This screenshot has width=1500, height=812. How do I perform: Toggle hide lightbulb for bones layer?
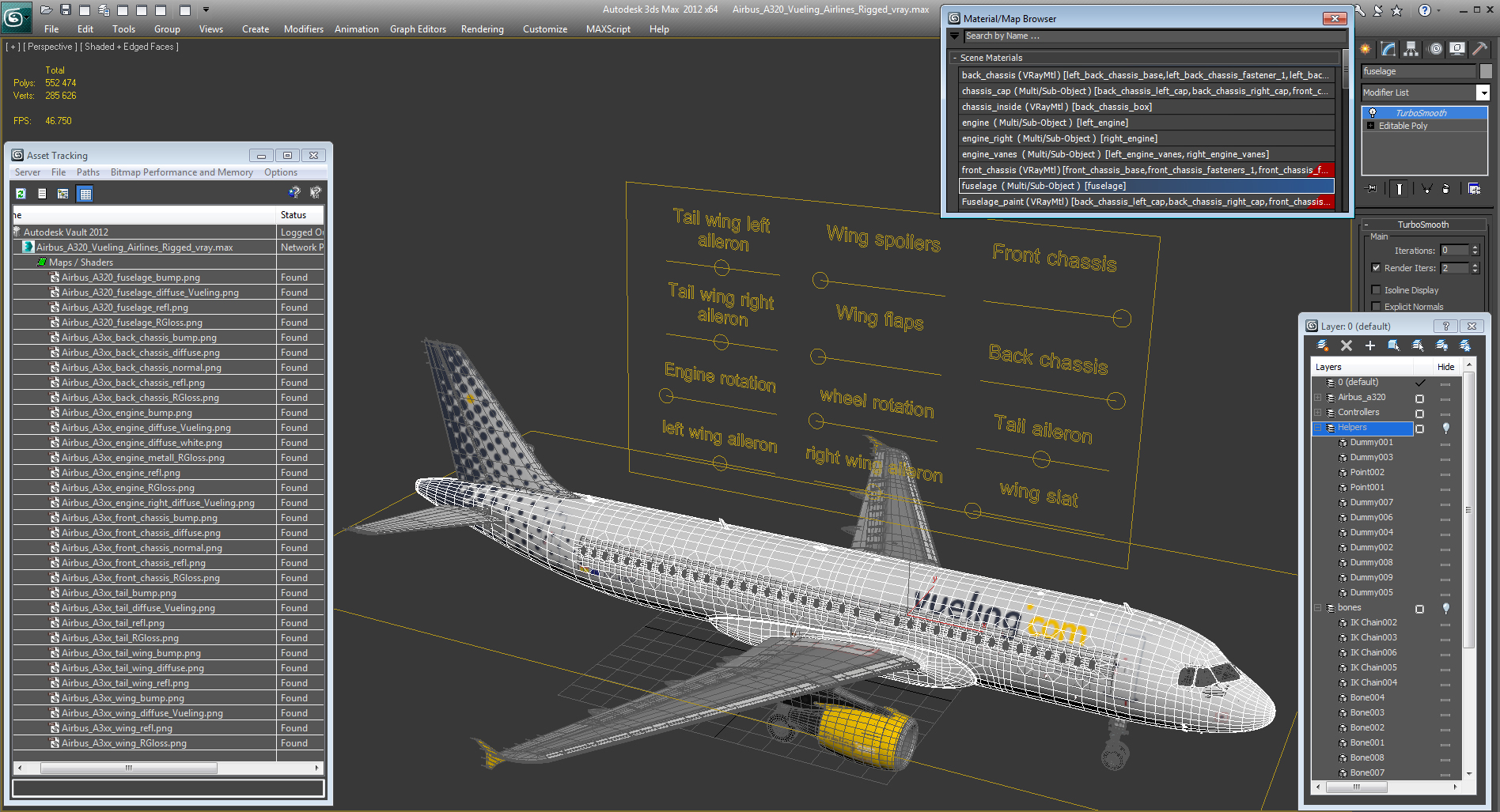click(1446, 608)
